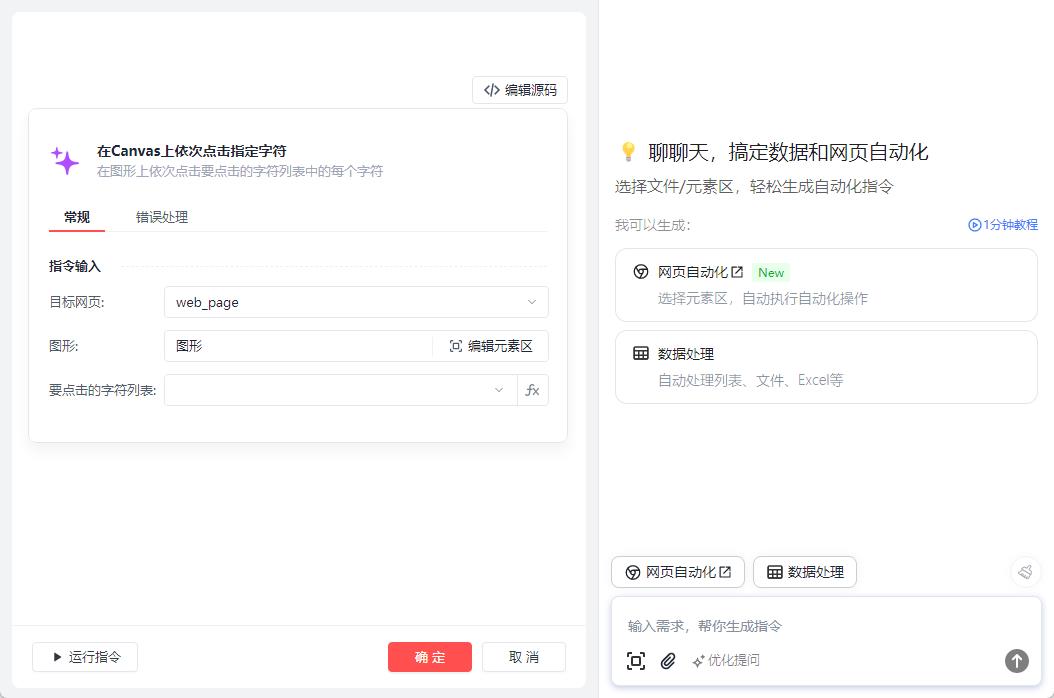Expand the 目标网页 web_page dropdown

tap(356, 302)
